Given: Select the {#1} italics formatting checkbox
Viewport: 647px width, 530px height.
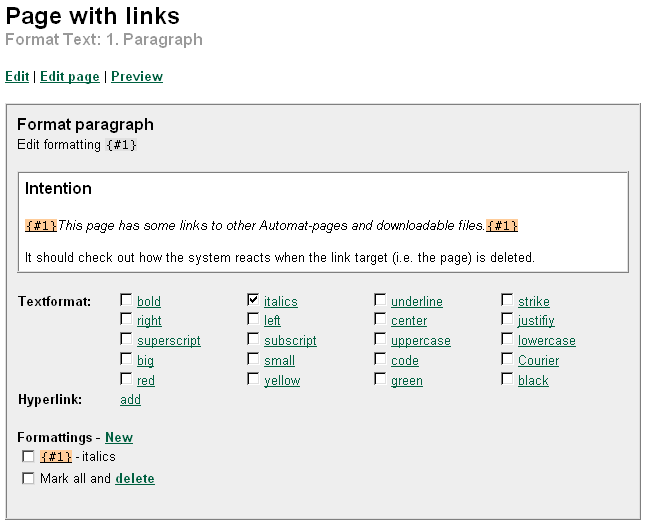Looking at the screenshot, I should [28, 456].
